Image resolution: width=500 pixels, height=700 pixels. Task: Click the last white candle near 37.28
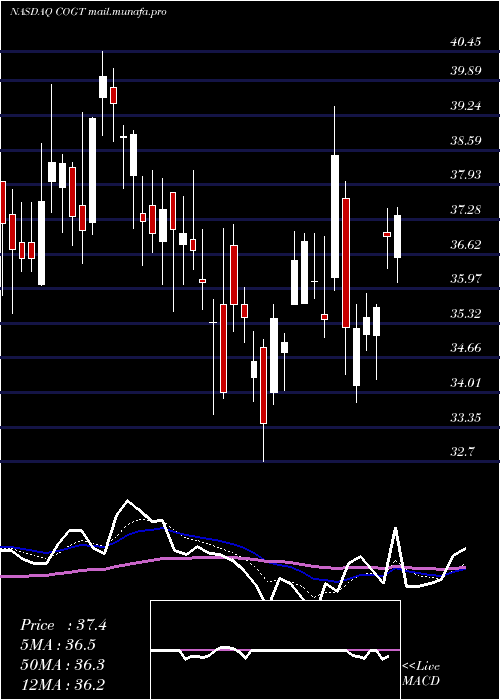tap(397, 237)
